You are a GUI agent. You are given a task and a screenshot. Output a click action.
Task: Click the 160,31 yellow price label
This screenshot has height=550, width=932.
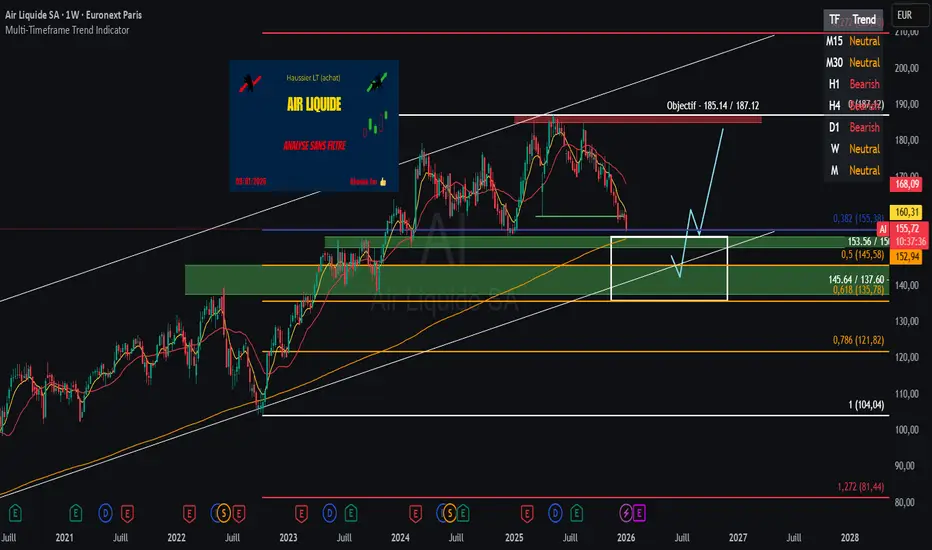907,212
